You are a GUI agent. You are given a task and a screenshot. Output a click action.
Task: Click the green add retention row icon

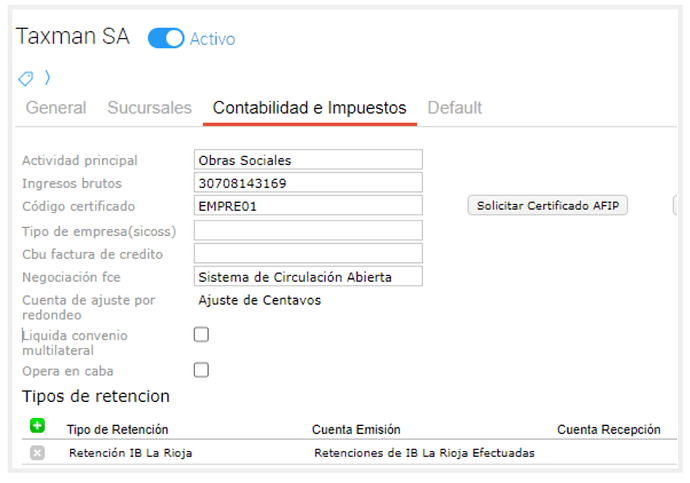[x=37, y=427]
